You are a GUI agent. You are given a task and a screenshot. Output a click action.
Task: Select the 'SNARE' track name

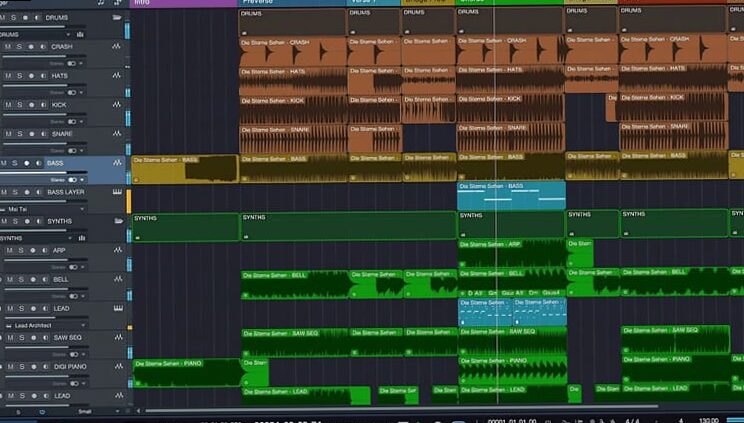coord(62,134)
